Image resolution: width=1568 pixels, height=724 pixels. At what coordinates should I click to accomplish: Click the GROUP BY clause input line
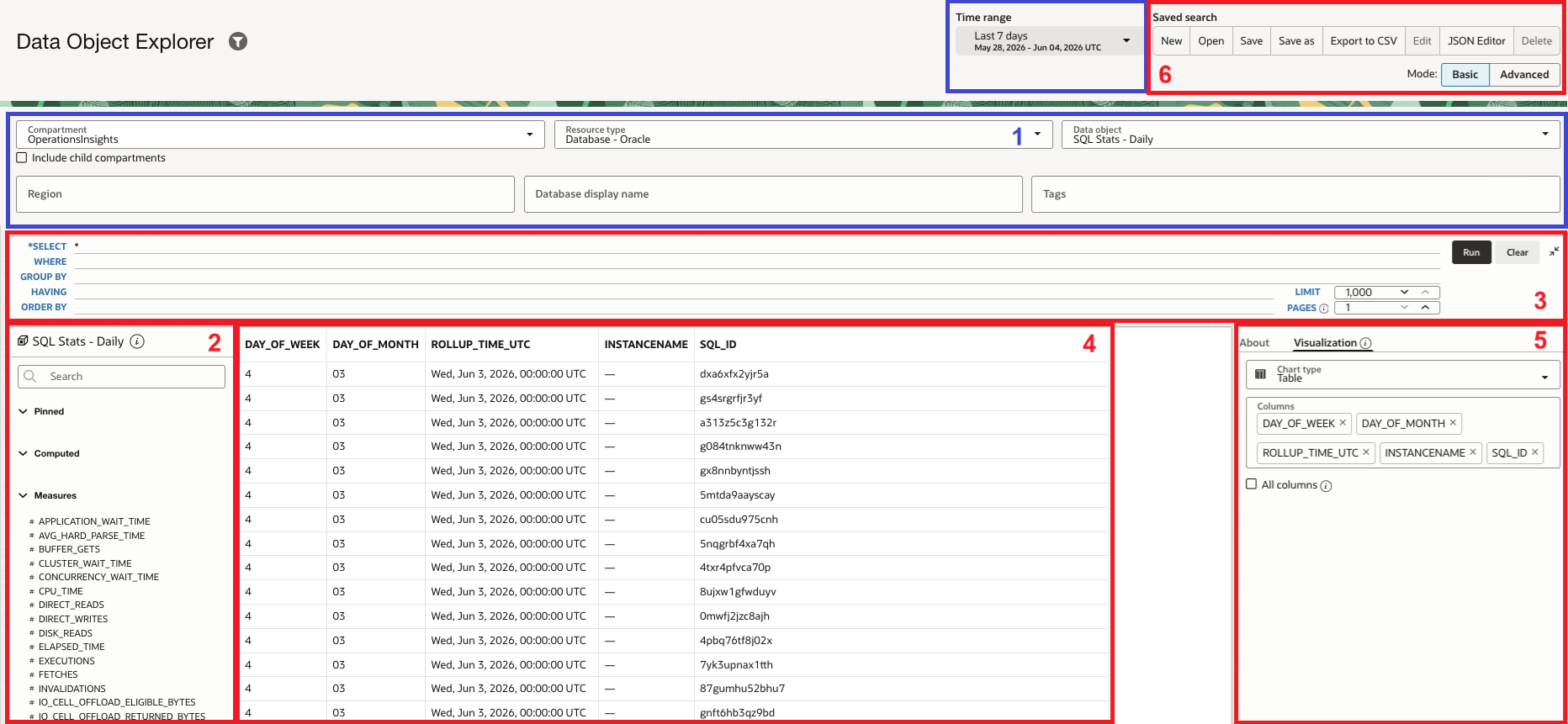coord(757,277)
